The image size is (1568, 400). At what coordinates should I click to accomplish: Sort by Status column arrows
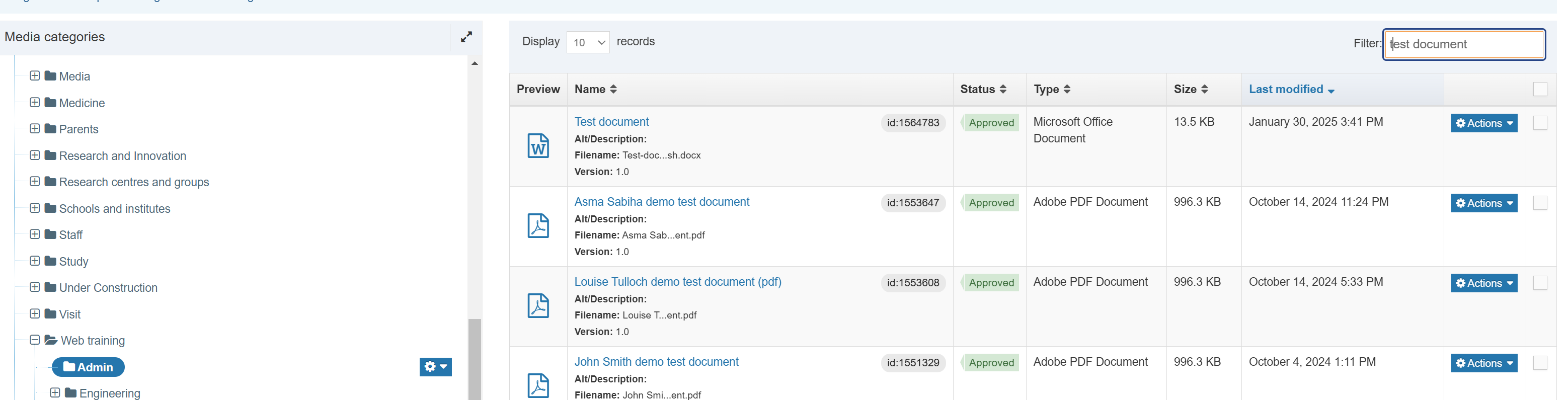coord(1002,90)
